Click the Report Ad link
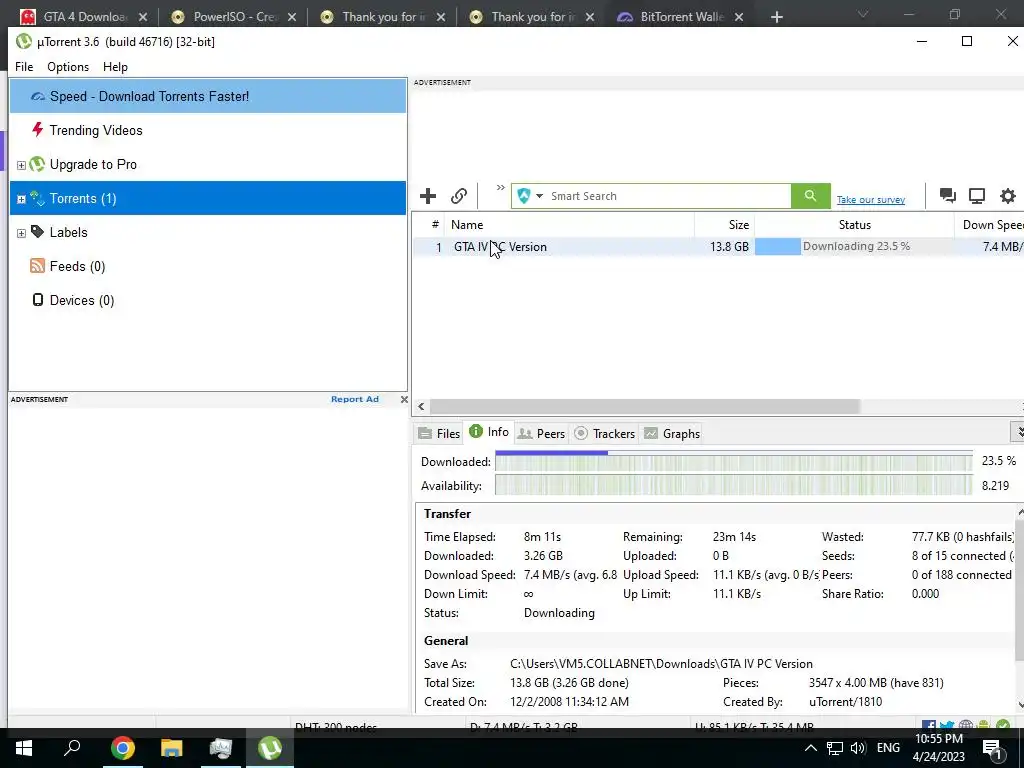 [355, 399]
